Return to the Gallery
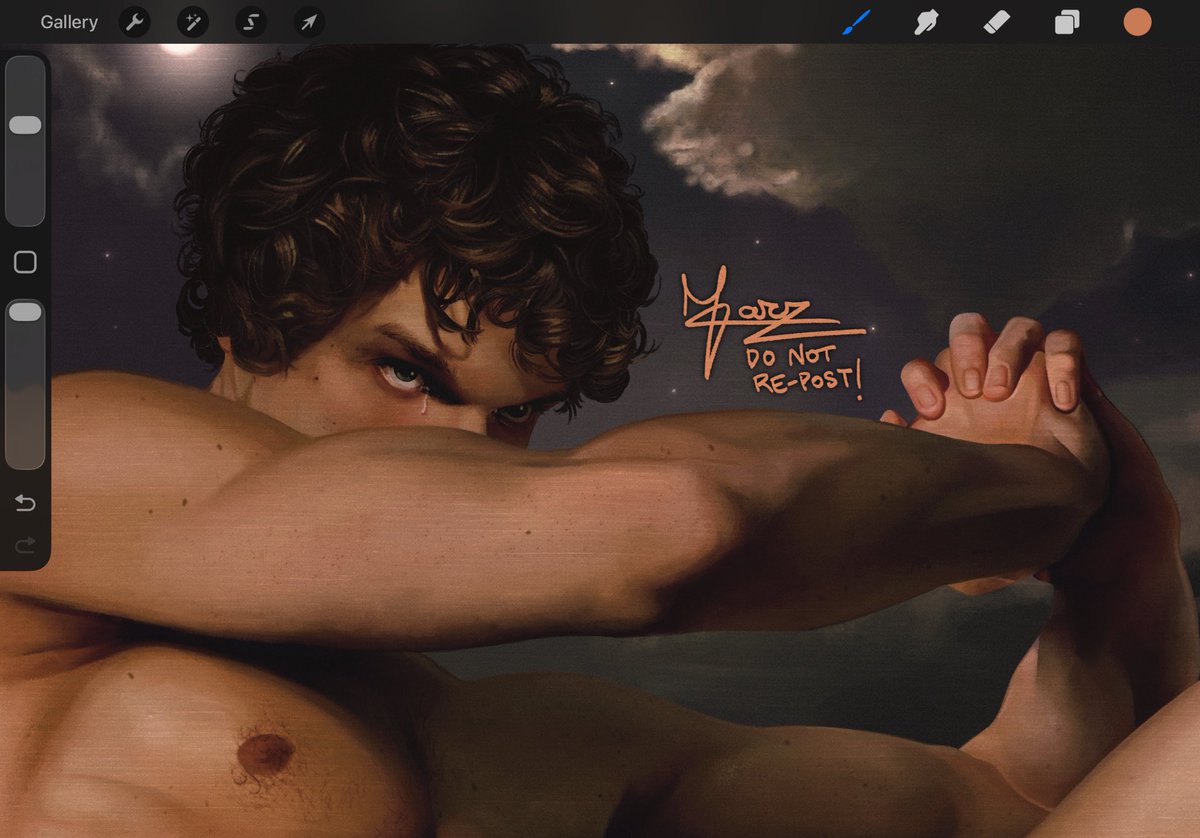The image size is (1200, 838). pyautogui.click(x=68, y=22)
